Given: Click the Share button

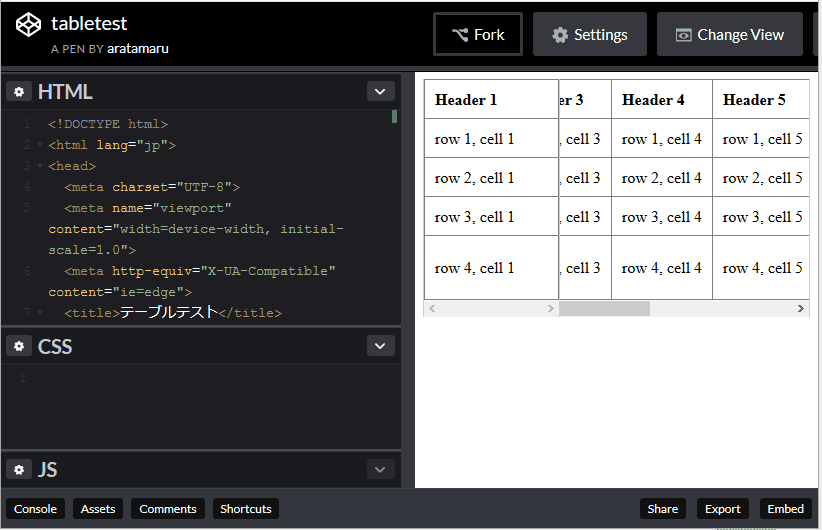Looking at the screenshot, I should (x=662, y=509).
